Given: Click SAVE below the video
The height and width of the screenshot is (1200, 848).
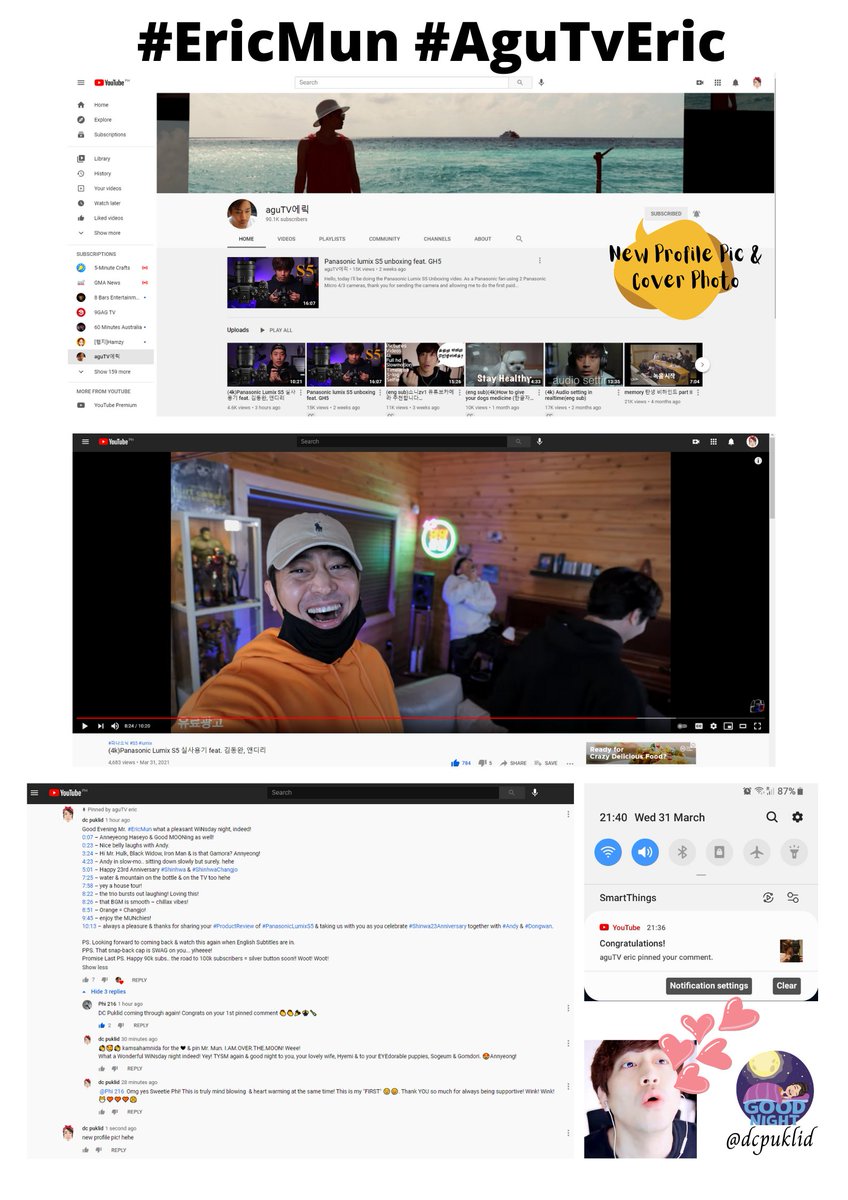Looking at the screenshot, I should [546, 763].
